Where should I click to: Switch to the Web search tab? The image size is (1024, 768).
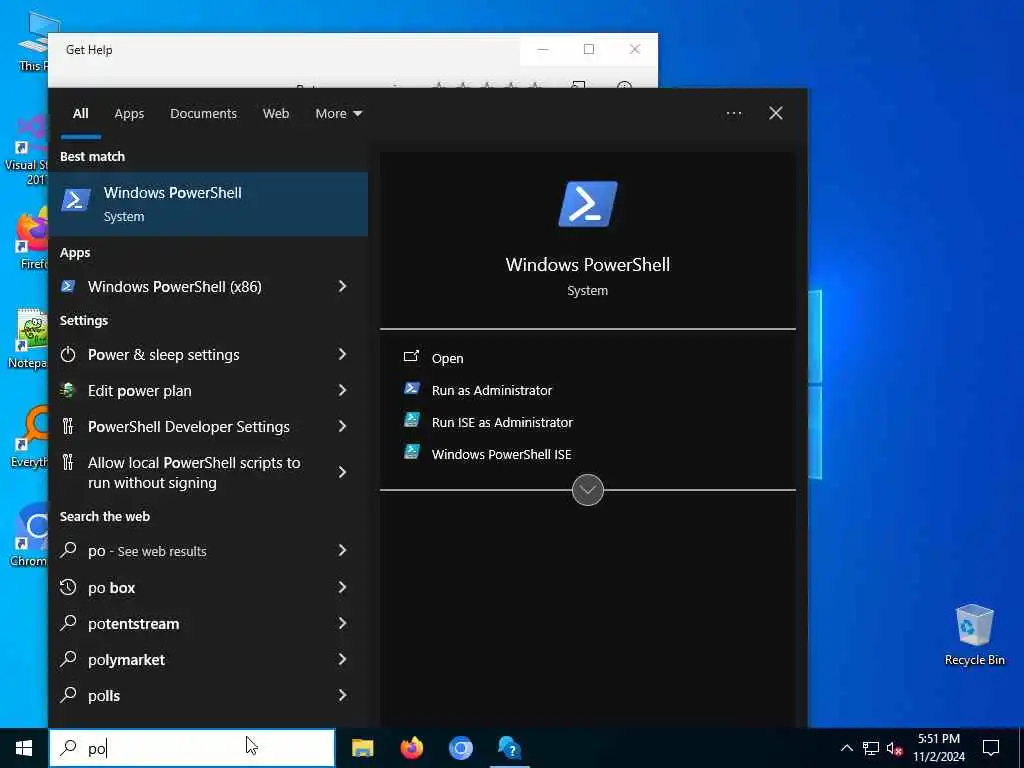click(x=276, y=114)
